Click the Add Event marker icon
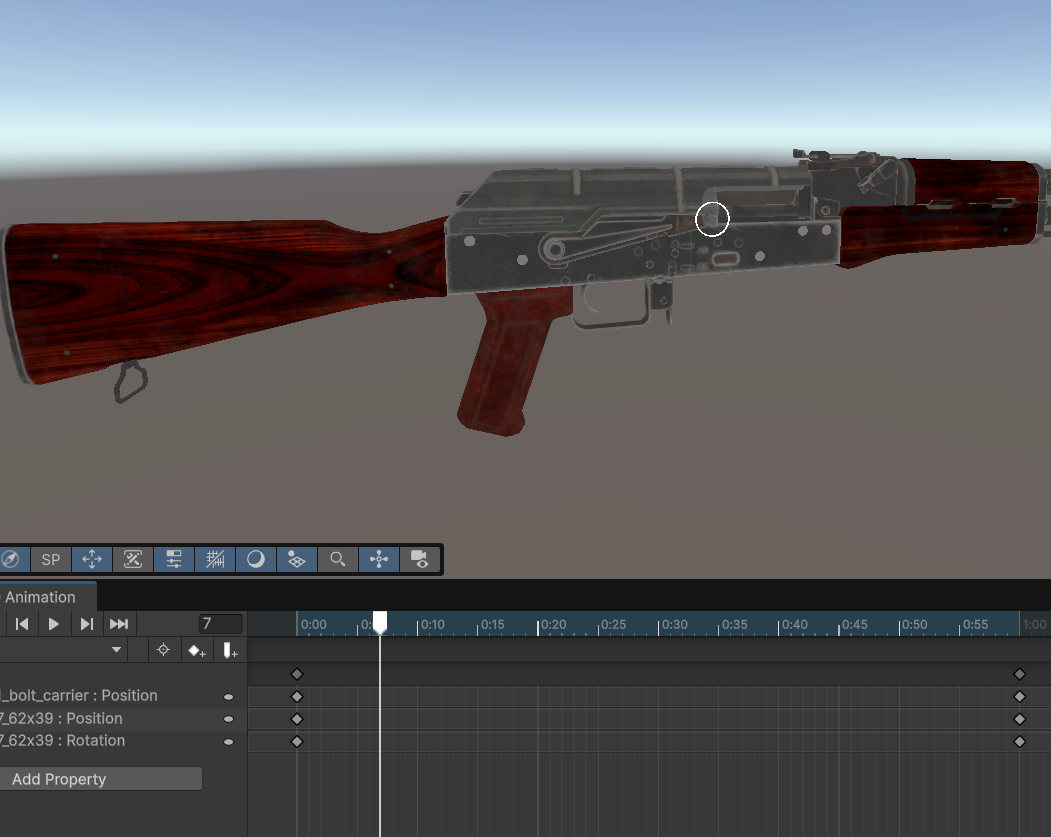This screenshot has width=1051, height=837. click(230, 650)
